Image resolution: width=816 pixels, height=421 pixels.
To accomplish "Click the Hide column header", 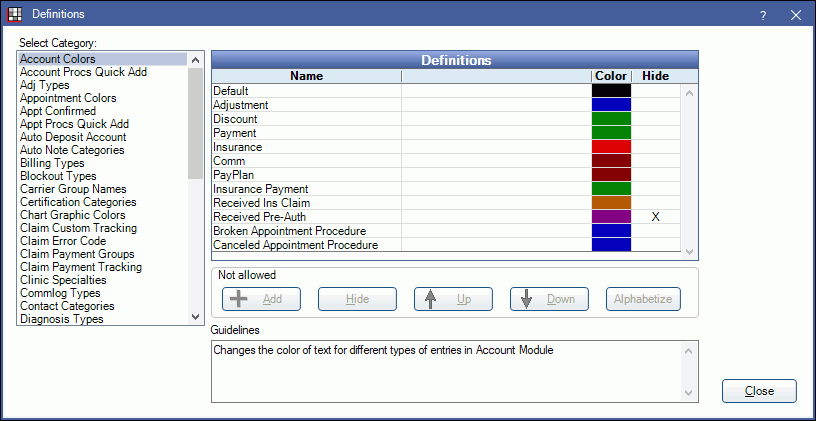I will [x=656, y=76].
